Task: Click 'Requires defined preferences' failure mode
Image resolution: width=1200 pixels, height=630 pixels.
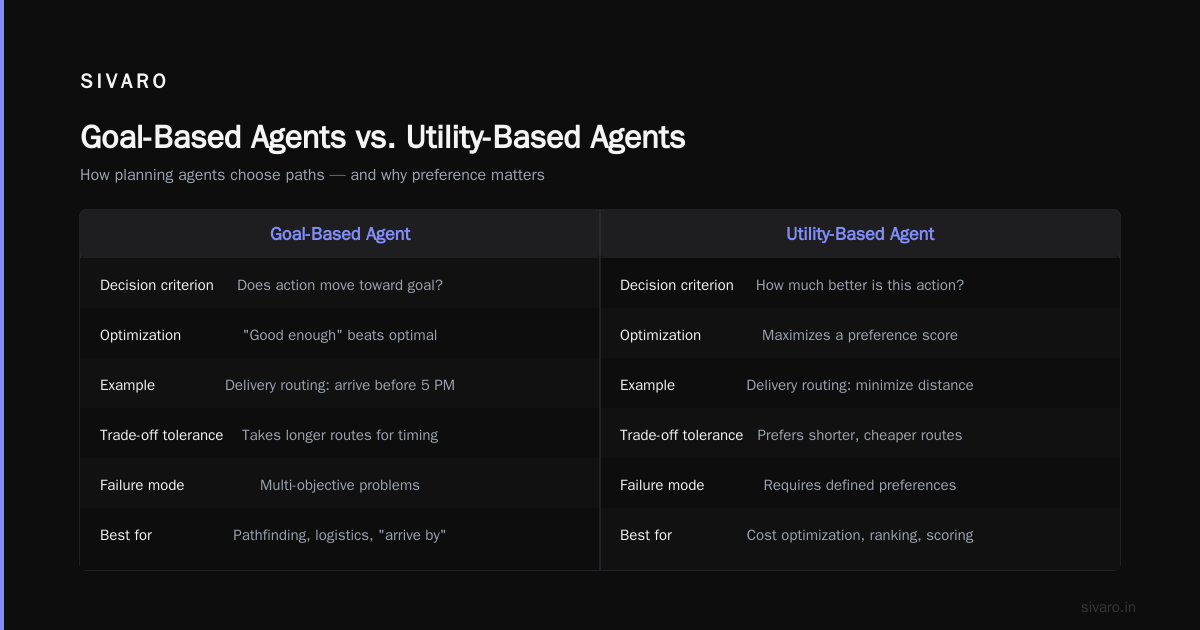Action: 860,485
